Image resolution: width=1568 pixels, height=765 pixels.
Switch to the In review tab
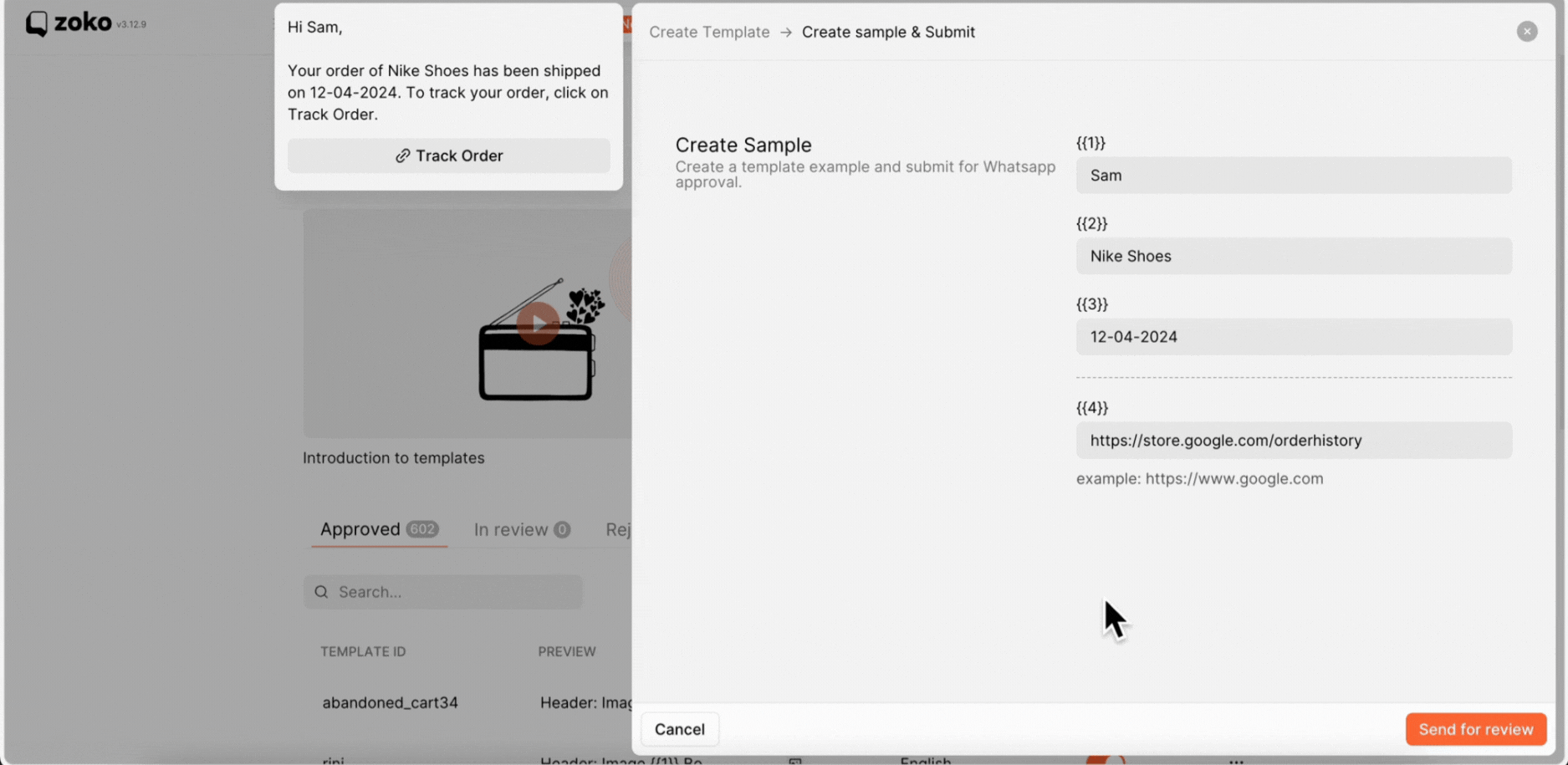(x=522, y=529)
